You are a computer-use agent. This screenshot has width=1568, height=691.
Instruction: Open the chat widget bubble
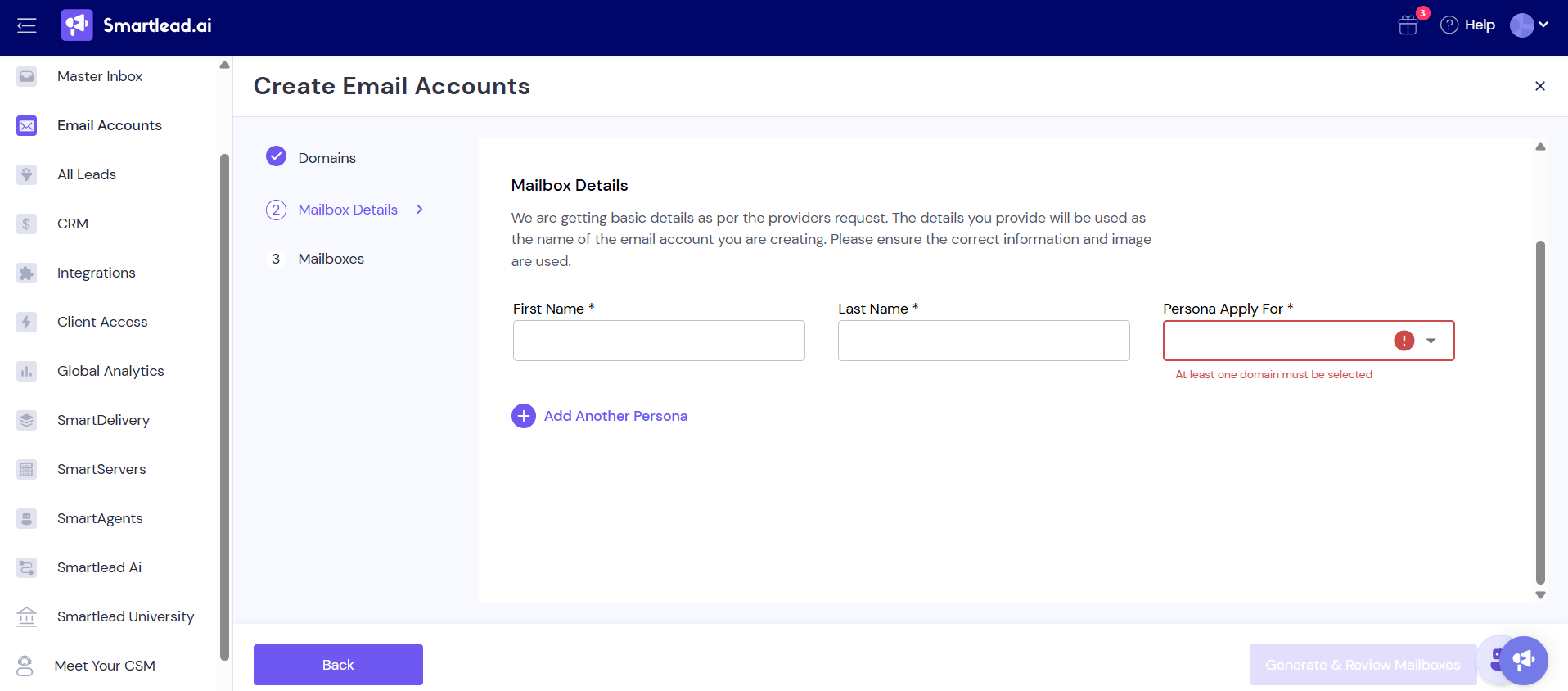(1524, 660)
